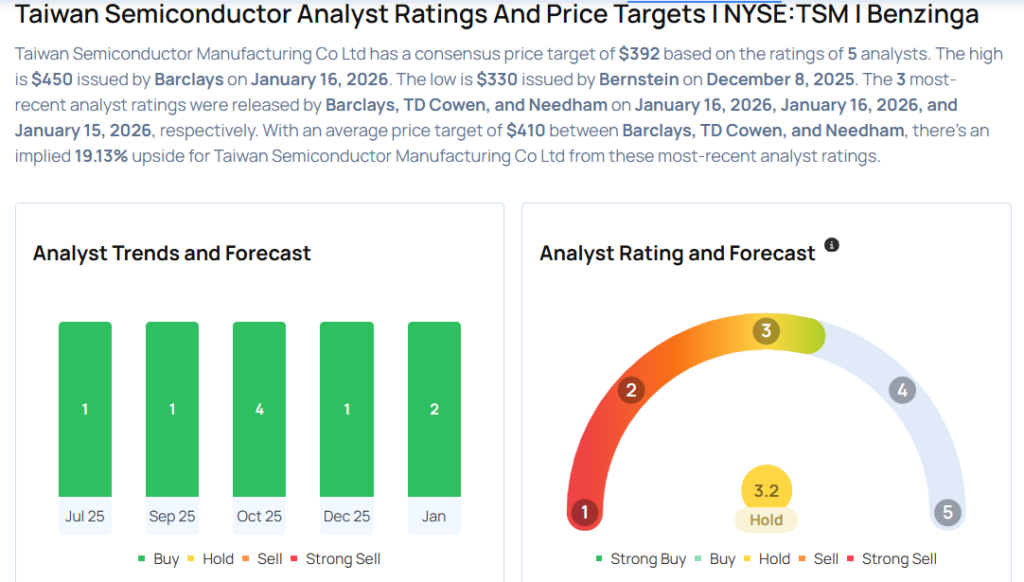Toggle the Strong Buy legend under the gauge
Viewport: 1024px width, 582px height.
(640, 559)
